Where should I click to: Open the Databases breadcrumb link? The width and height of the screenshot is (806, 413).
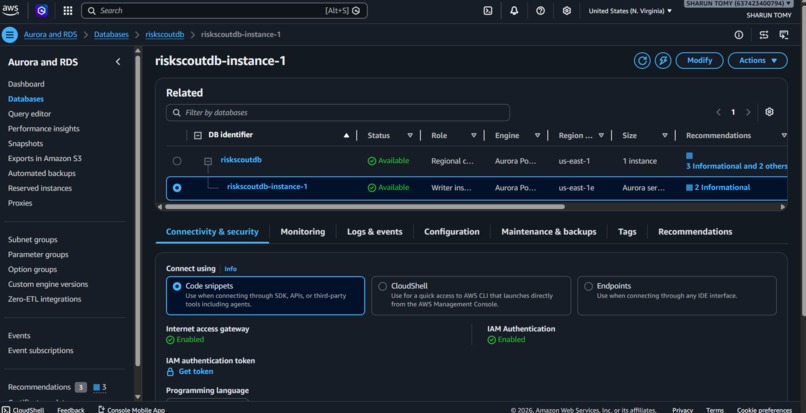(111, 34)
